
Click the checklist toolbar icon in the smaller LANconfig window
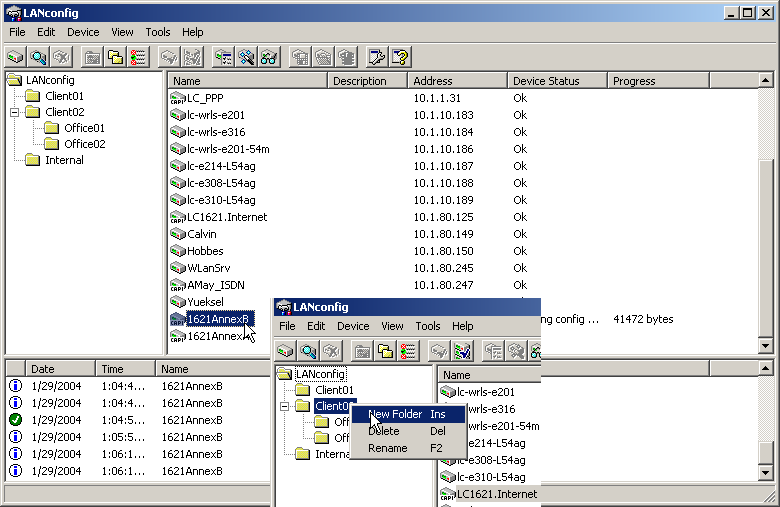pyautogui.click(x=408, y=351)
